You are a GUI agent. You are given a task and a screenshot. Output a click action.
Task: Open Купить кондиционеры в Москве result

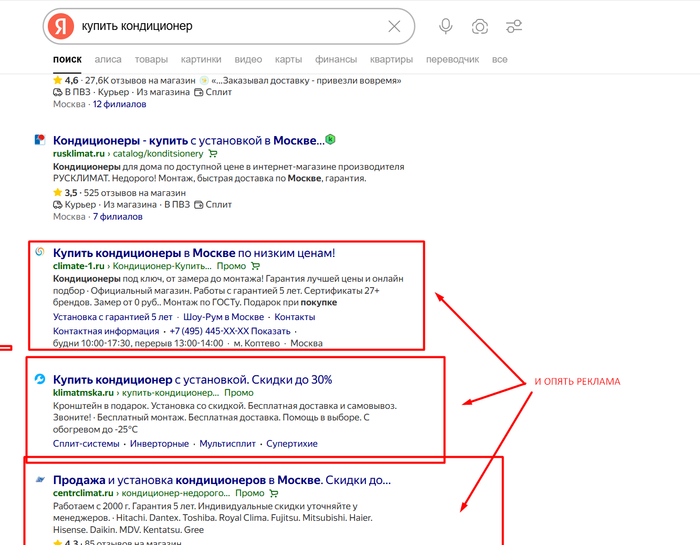tap(193, 253)
